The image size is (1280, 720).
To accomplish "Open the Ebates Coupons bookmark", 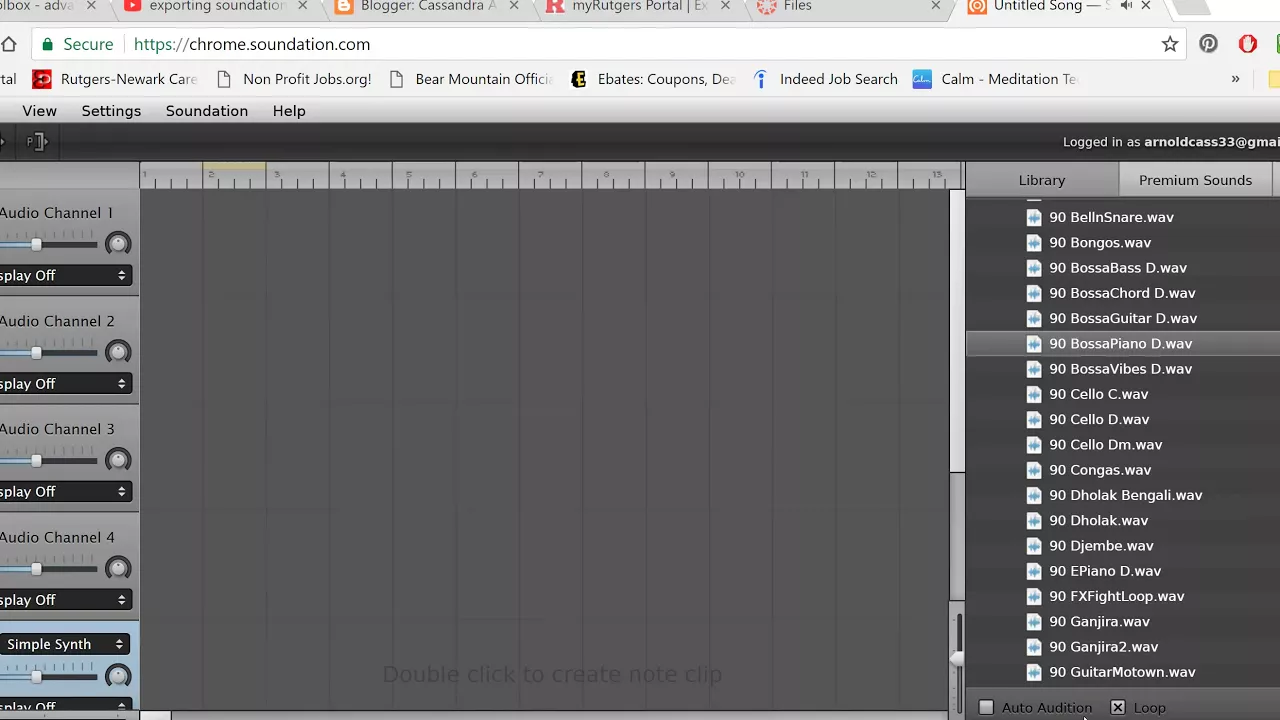I will pos(652,79).
